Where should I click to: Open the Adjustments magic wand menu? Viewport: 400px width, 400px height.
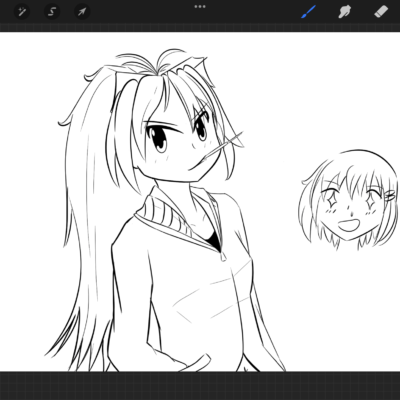22,12
